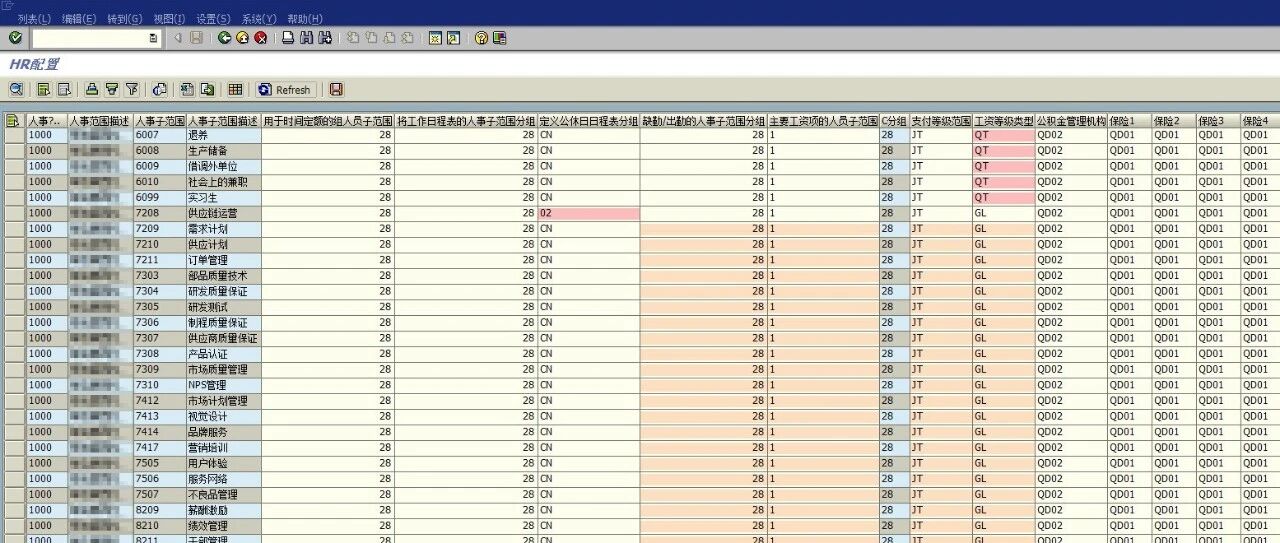Click the 公积金管理机构 column header
1280x543 pixels.
pos(1071,120)
